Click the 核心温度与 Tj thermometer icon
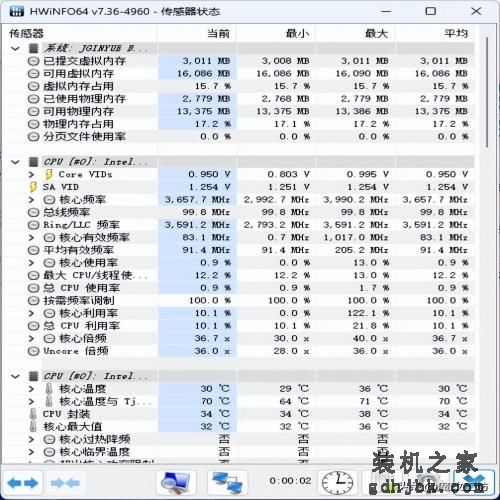Viewport: 500px width, 500px height. tap(49, 401)
